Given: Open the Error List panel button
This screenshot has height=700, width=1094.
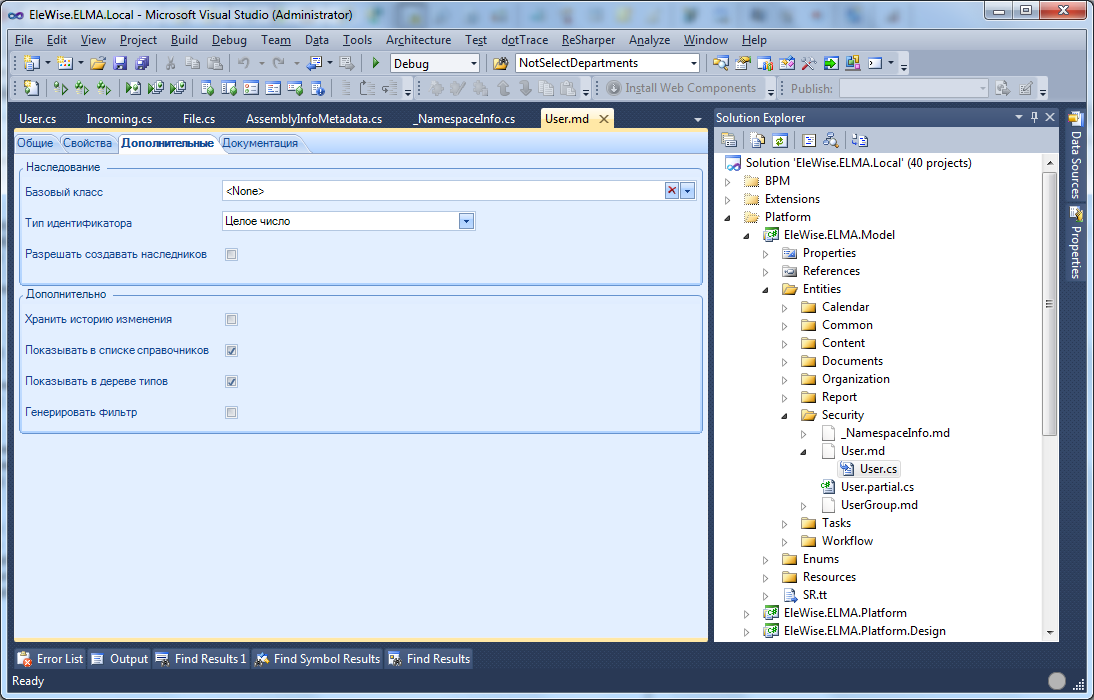Looking at the screenshot, I should click(x=50, y=658).
